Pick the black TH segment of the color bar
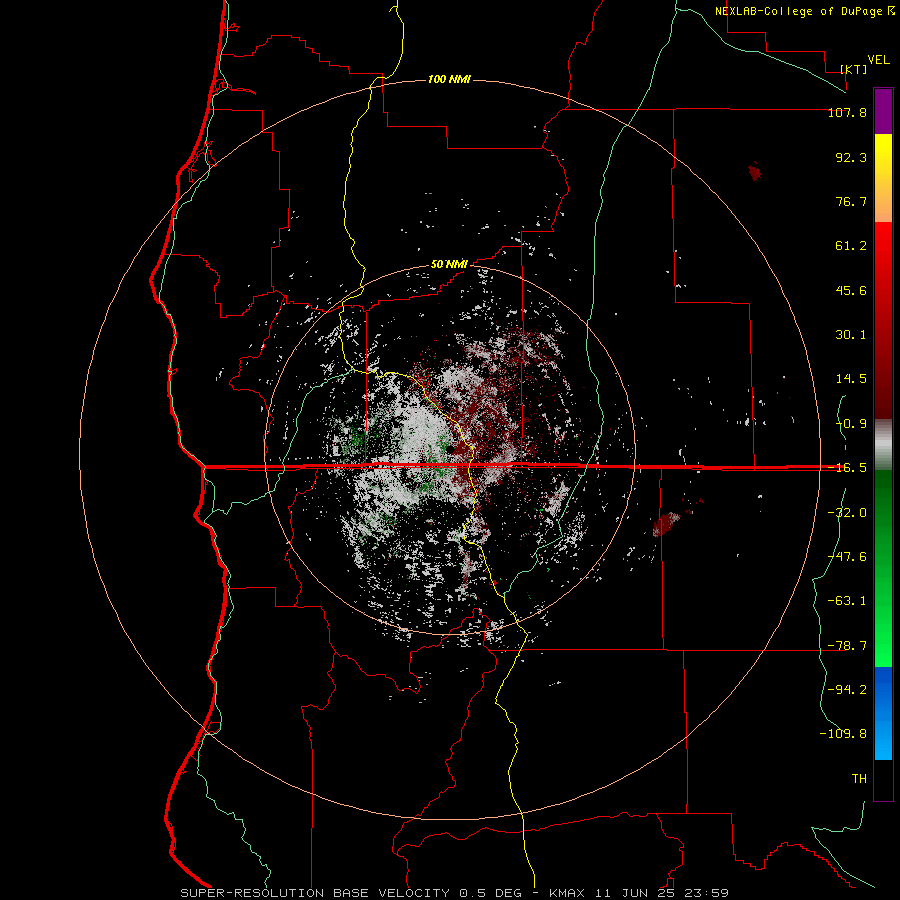 click(x=883, y=780)
